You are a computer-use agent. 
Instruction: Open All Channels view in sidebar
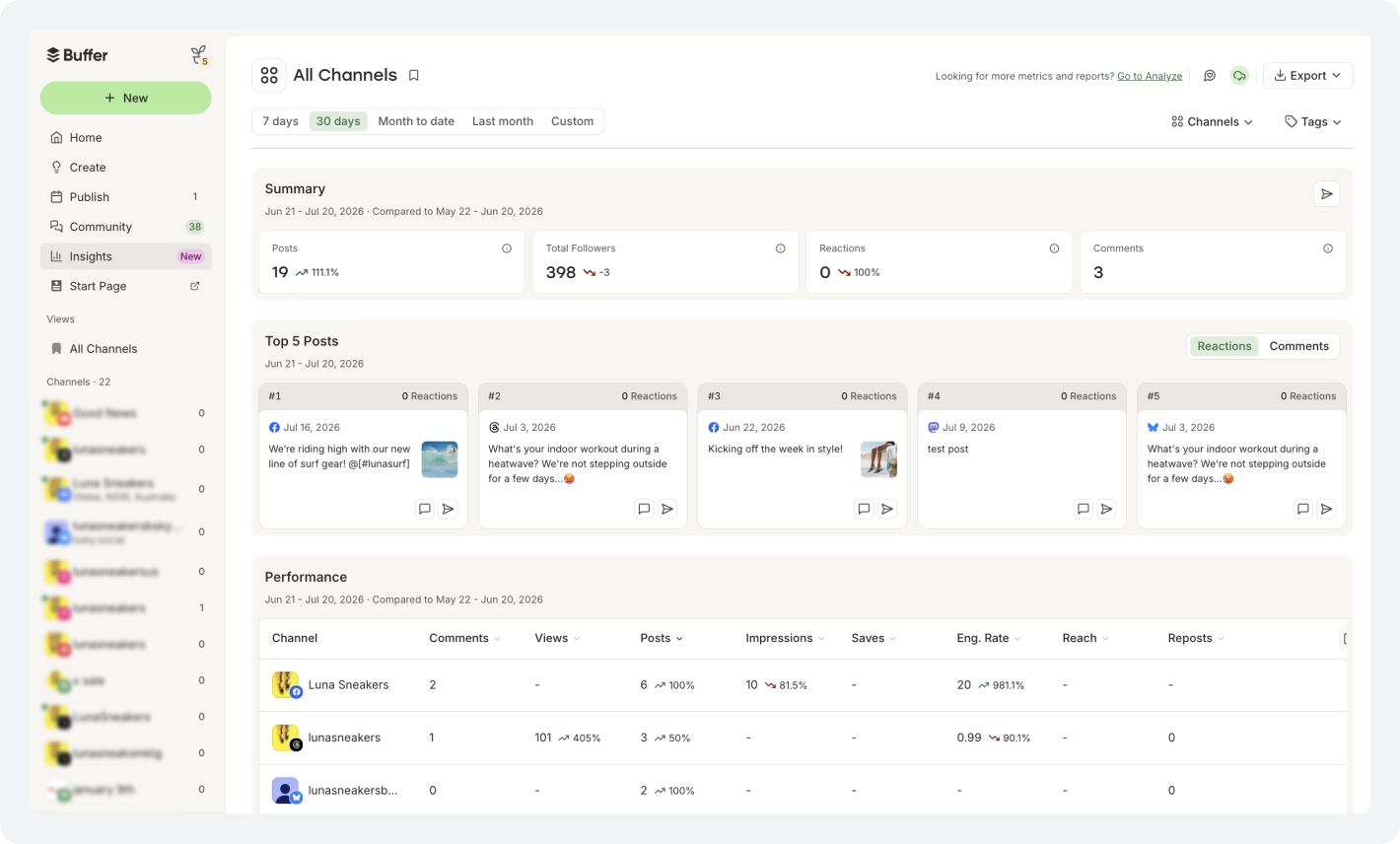pos(125,349)
